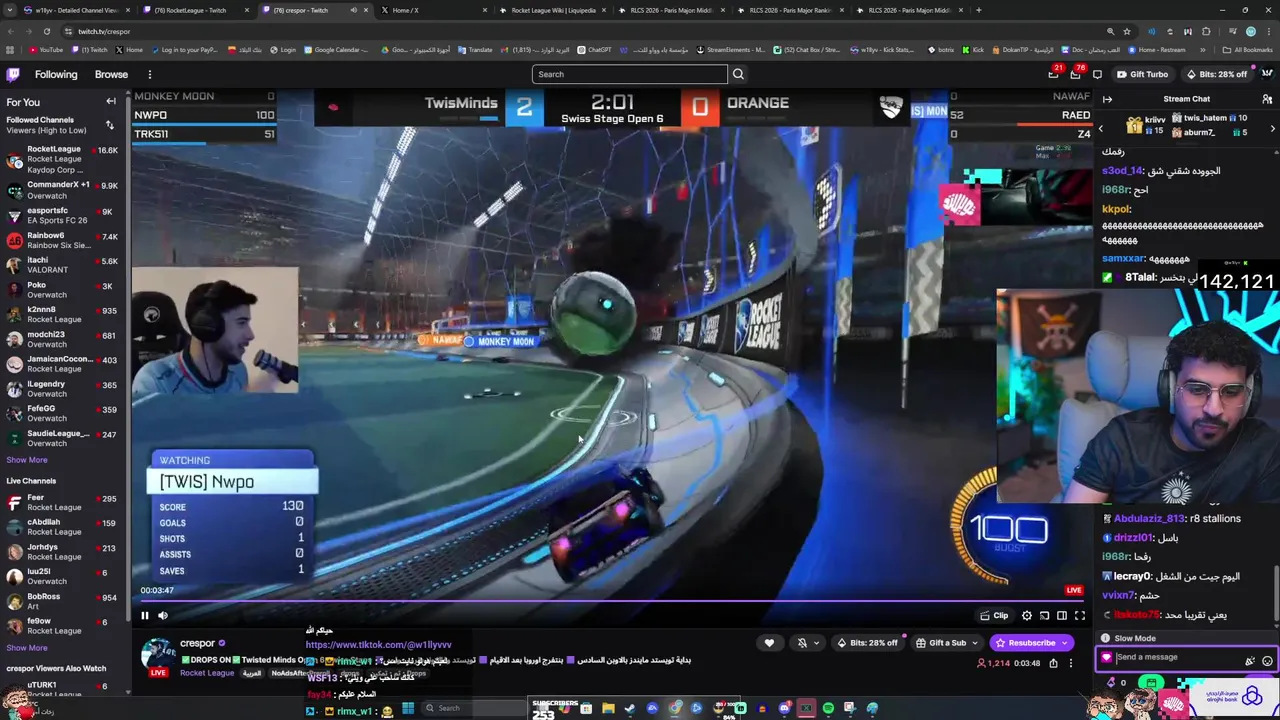
Task: Click Bits 28% off under video
Action: point(868,643)
